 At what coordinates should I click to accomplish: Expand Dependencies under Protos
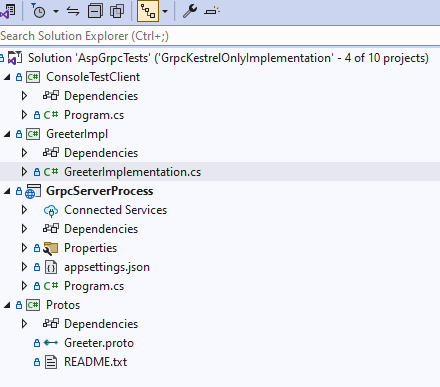(24, 324)
